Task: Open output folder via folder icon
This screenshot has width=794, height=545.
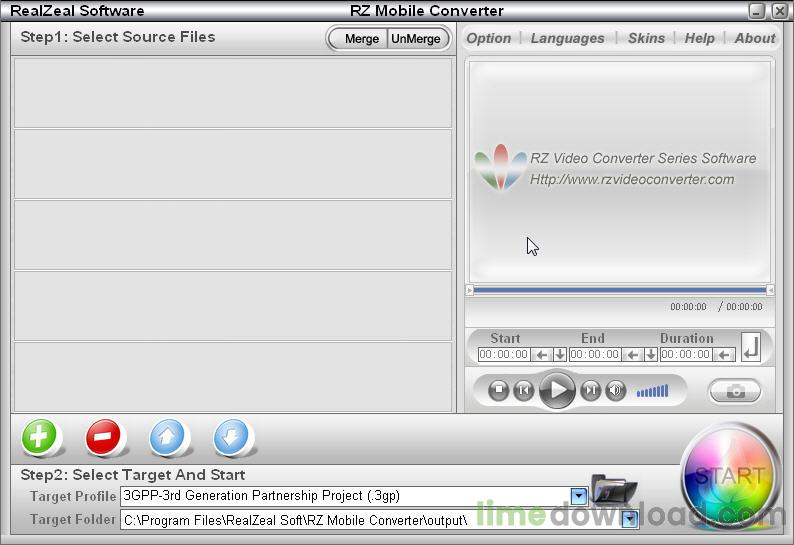Action: (614, 489)
